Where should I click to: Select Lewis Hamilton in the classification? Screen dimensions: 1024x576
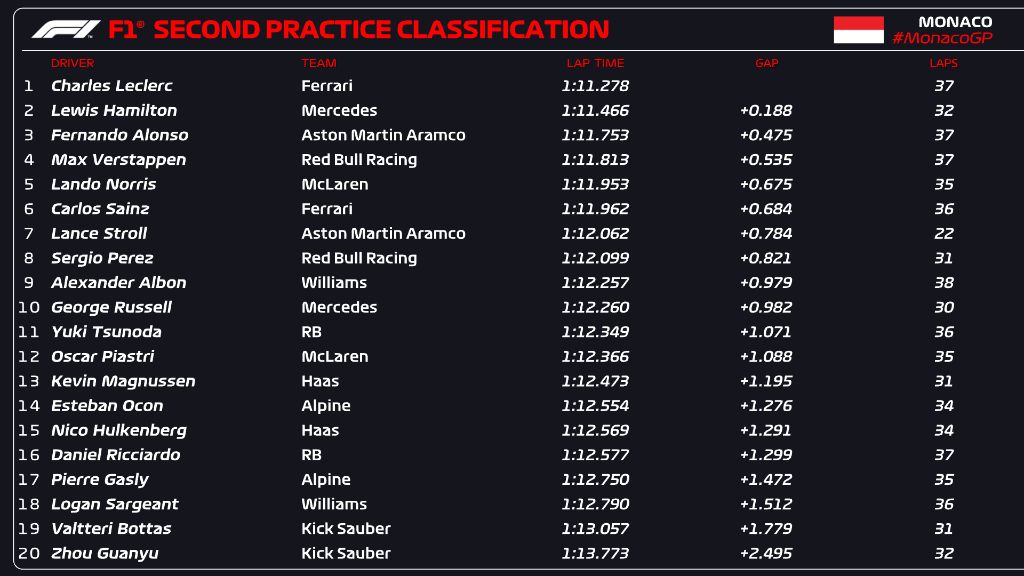114,111
